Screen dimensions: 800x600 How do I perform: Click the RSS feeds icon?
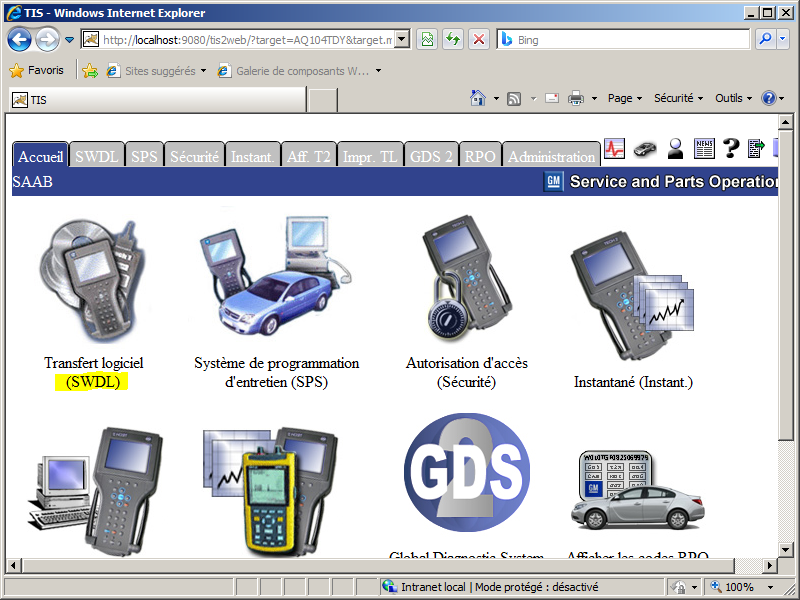pyautogui.click(x=514, y=98)
